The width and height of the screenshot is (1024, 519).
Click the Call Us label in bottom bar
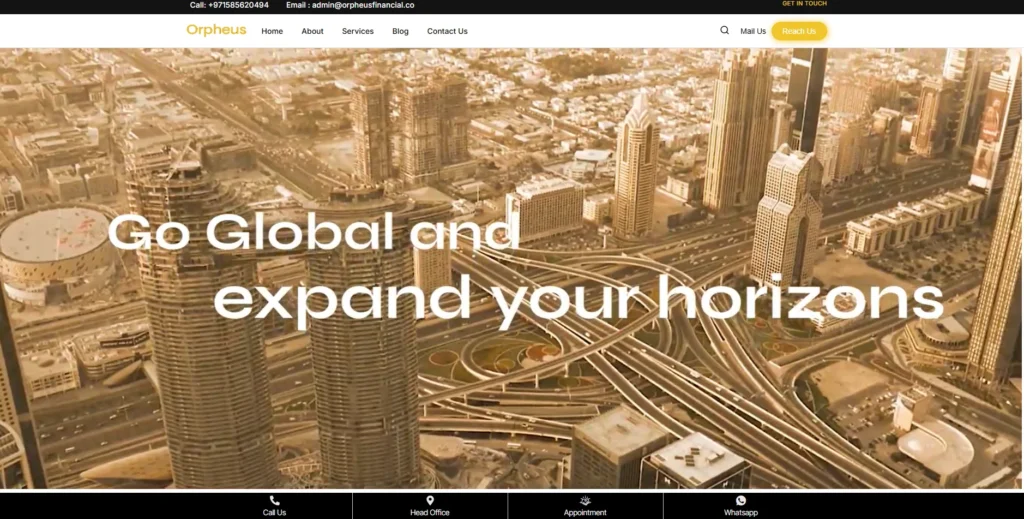274,512
